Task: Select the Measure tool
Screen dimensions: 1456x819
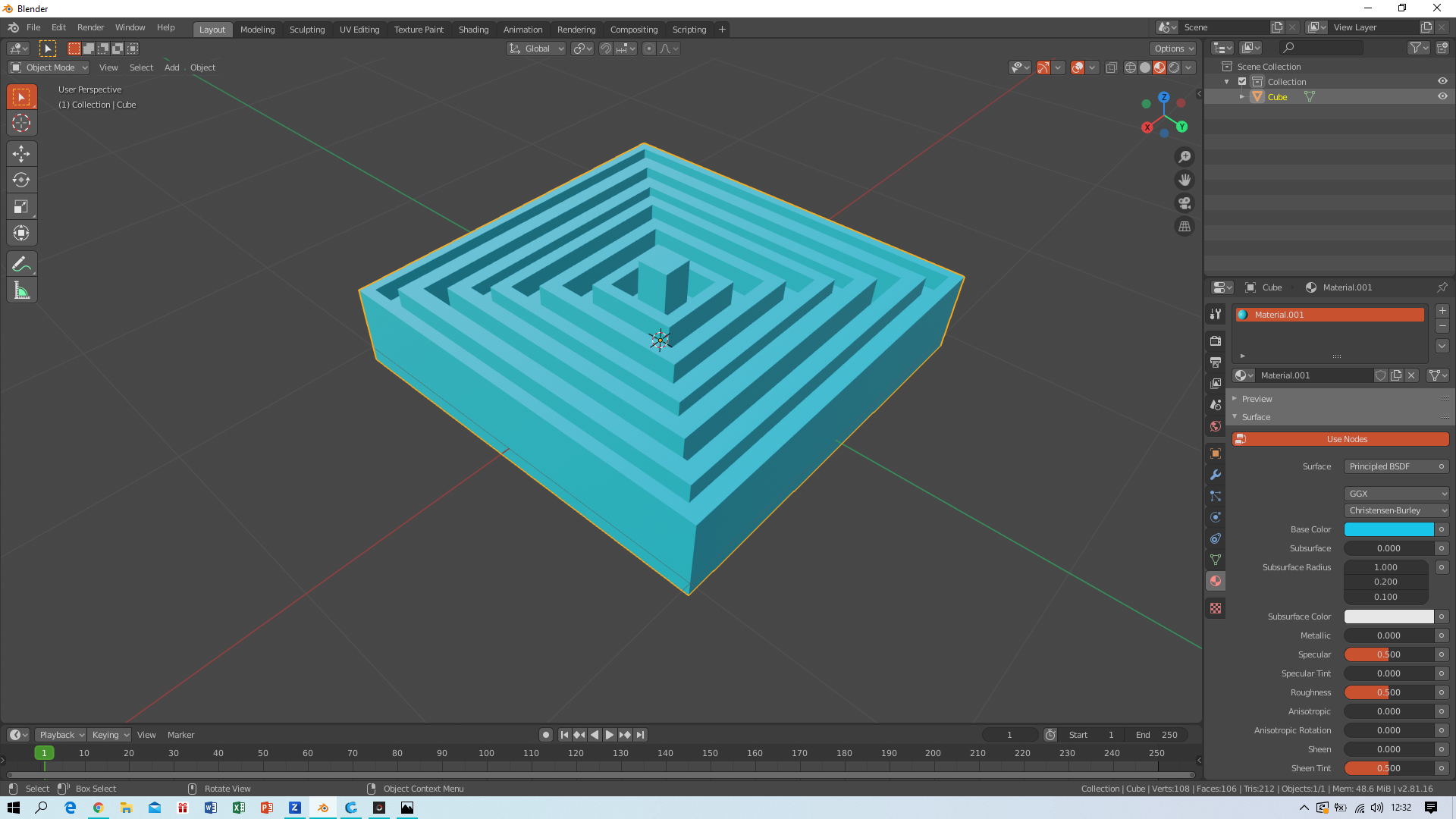Action: click(21, 290)
